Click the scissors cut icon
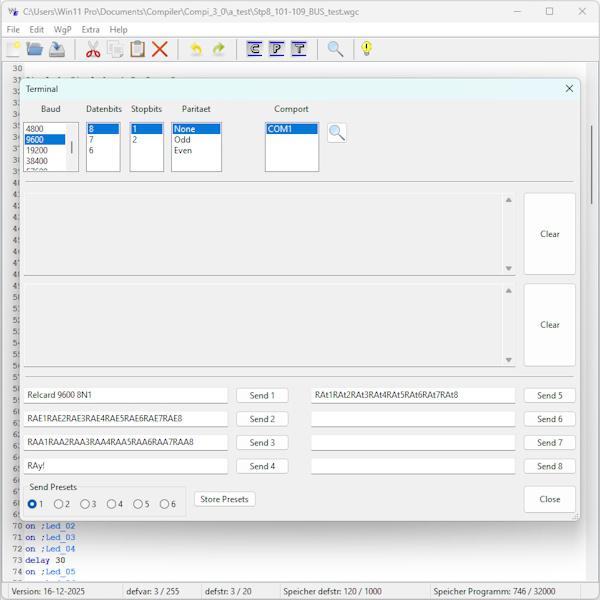This screenshot has width=600, height=600. (93, 49)
